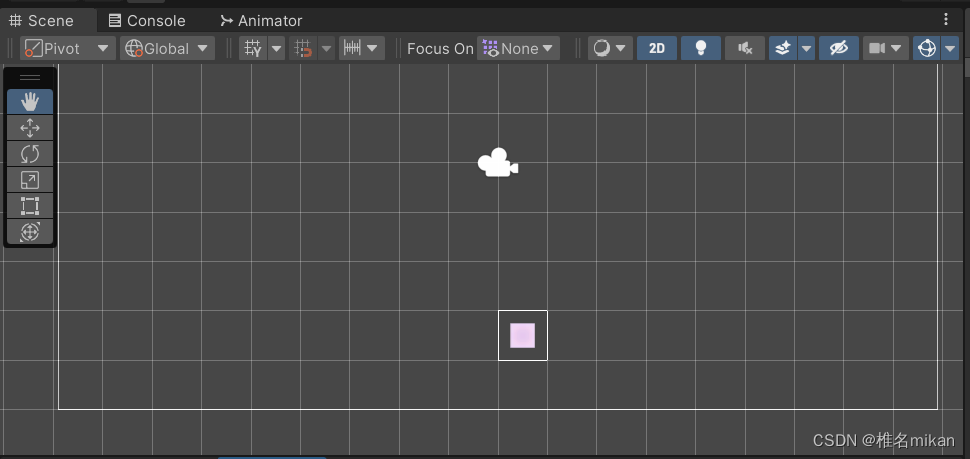Open the Scene view three-dot options menu
This screenshot has height=459, width=970.
point(946,20)
